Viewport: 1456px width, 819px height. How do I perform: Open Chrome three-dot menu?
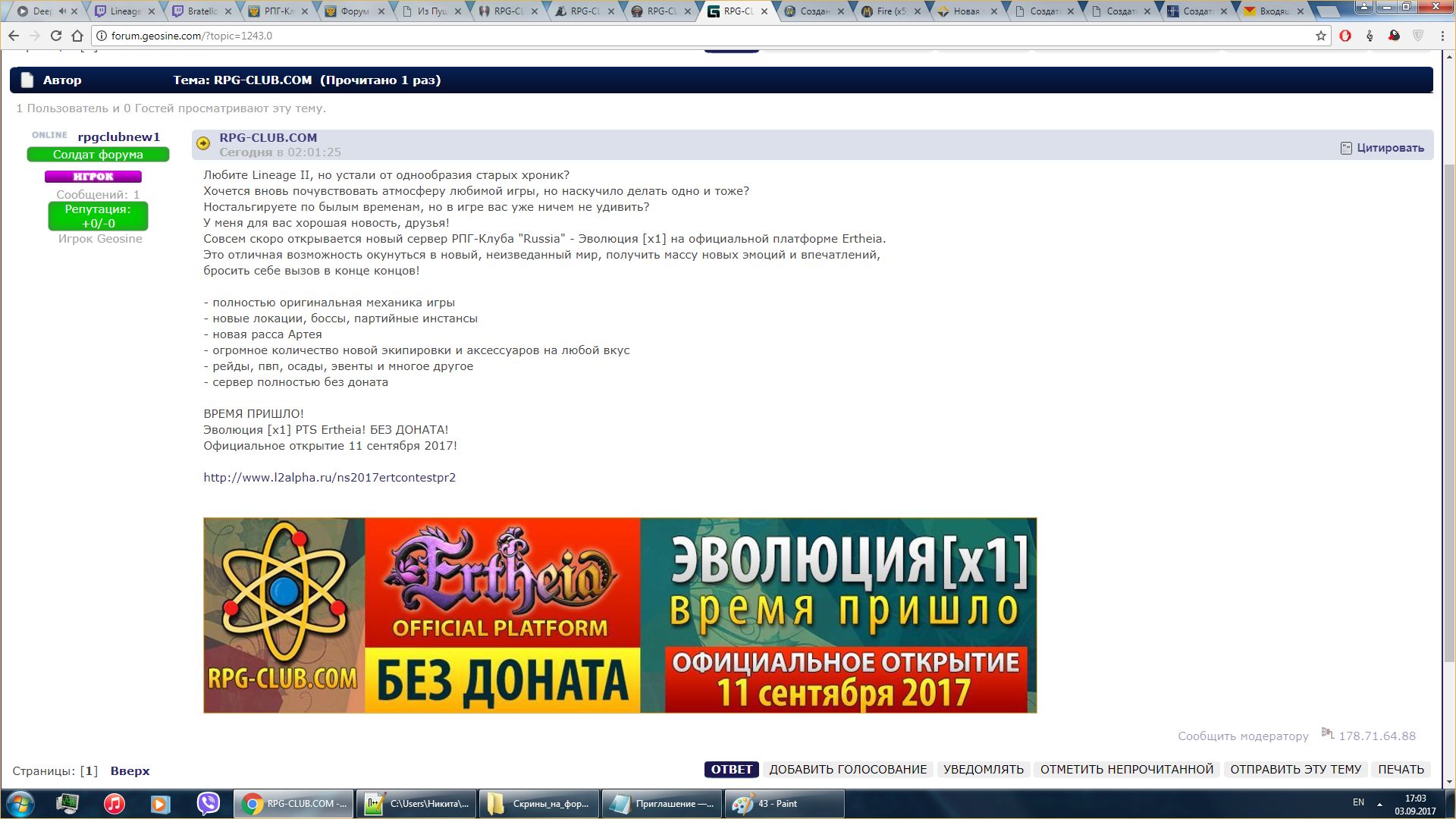click(x=1442, y=36)
